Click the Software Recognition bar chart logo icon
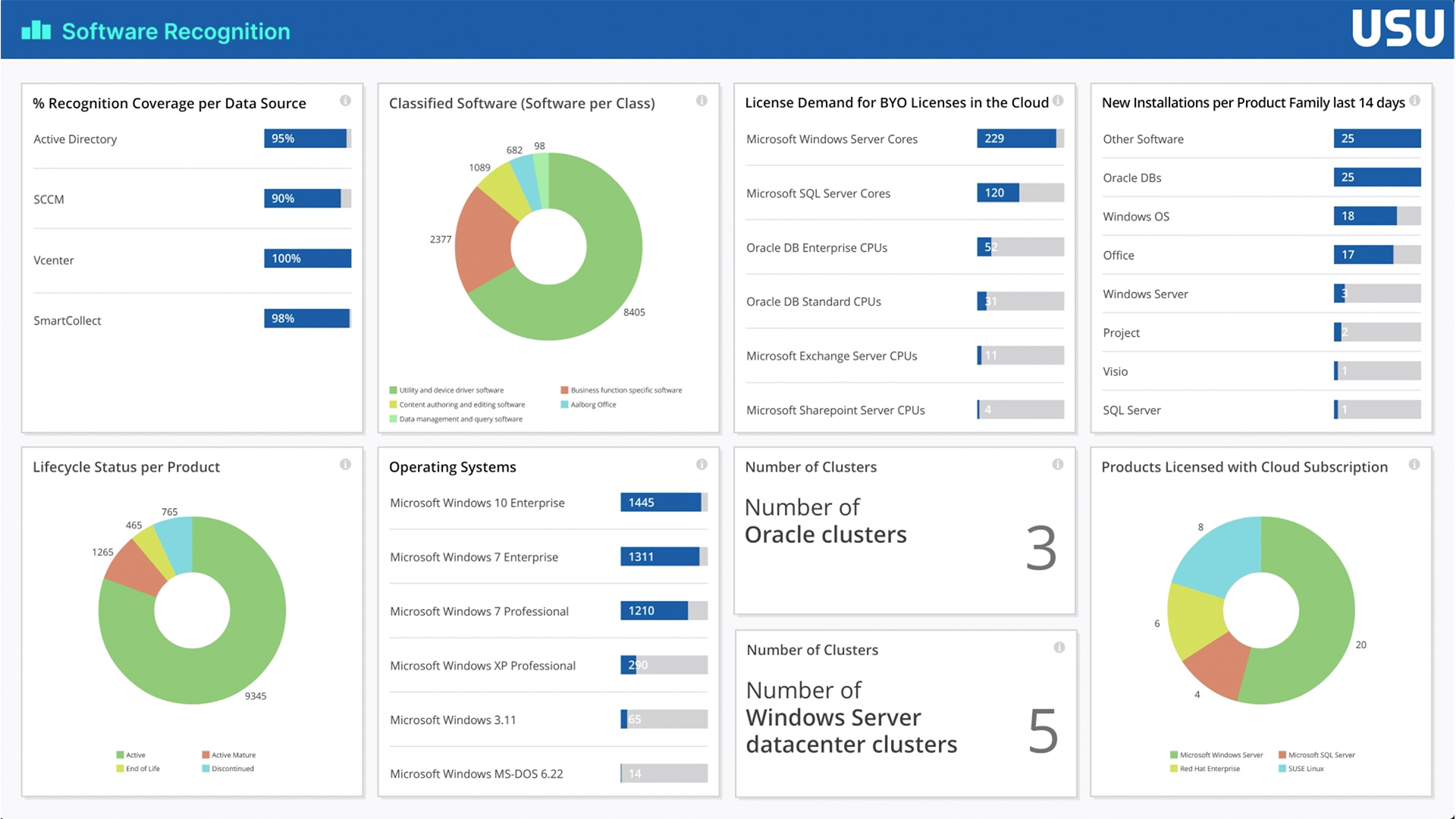Screen dimensions: 1456x819 pyautogui.click(x=36, y=30)
